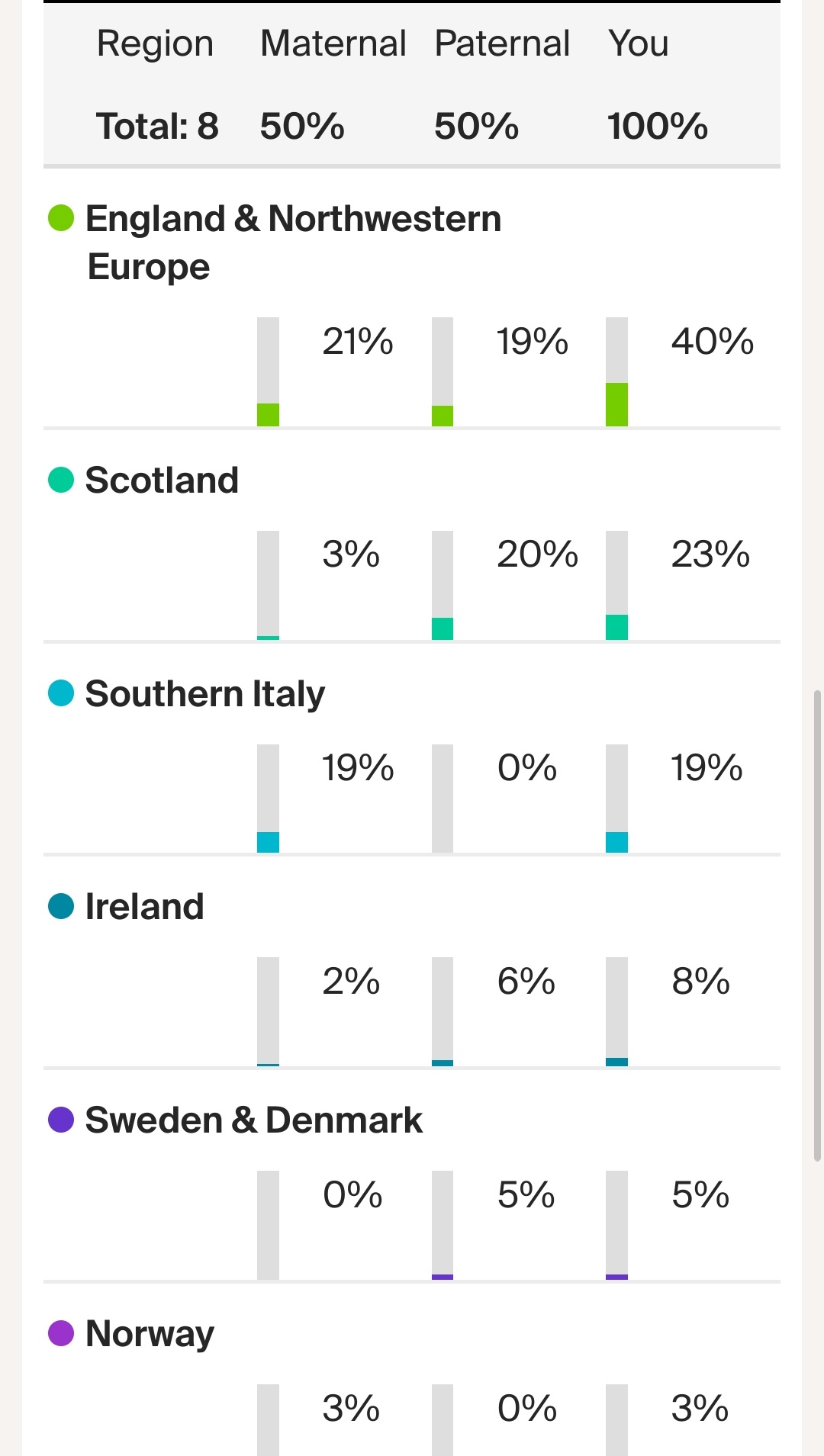Open the Southern Italy region entry
Screen dimensions: 824x1456
tap(204, 694)
